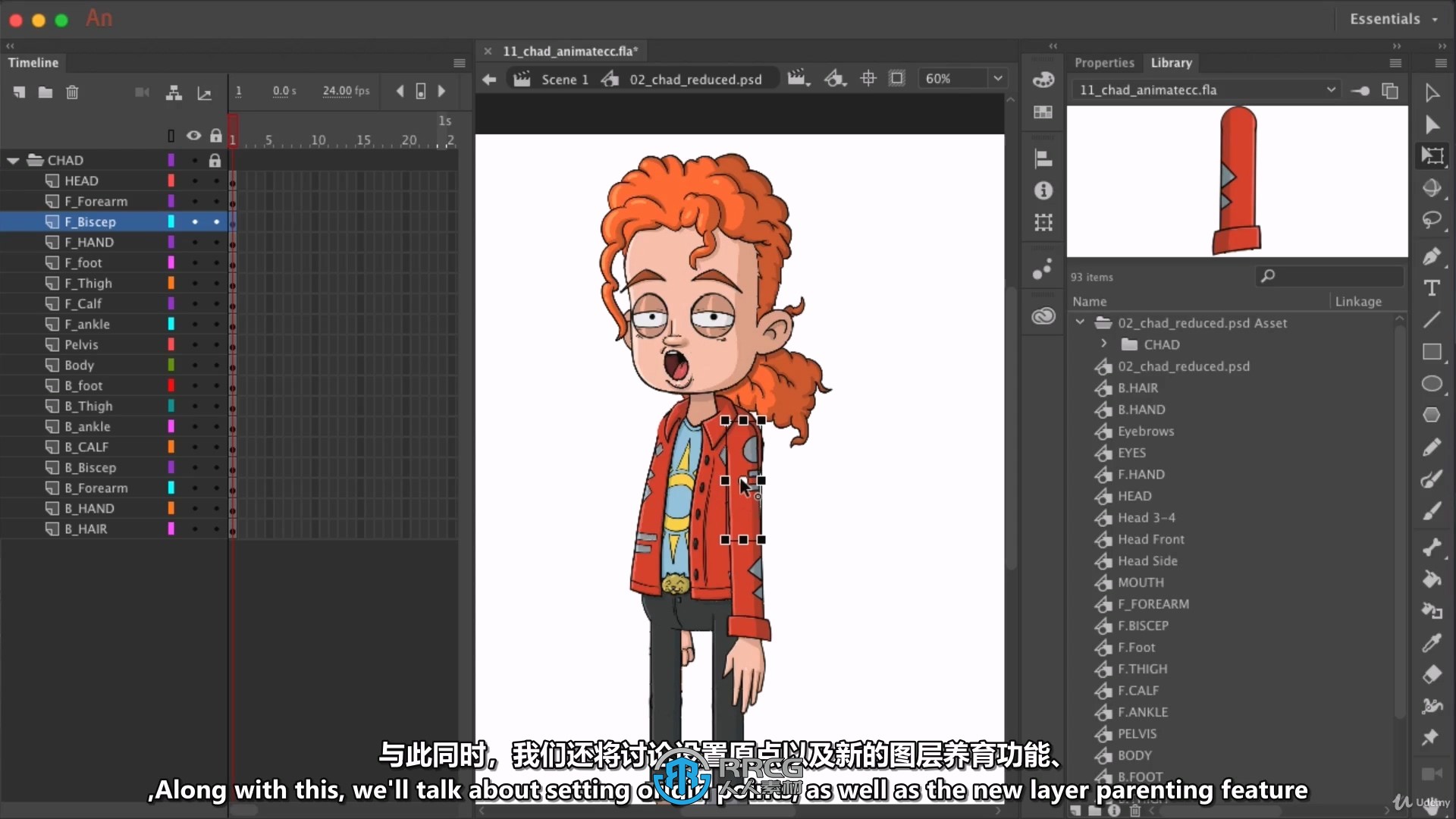Toggle lock on B_HAIR layer
This screenshot has height=819, width=1456.
pos(216,528)
